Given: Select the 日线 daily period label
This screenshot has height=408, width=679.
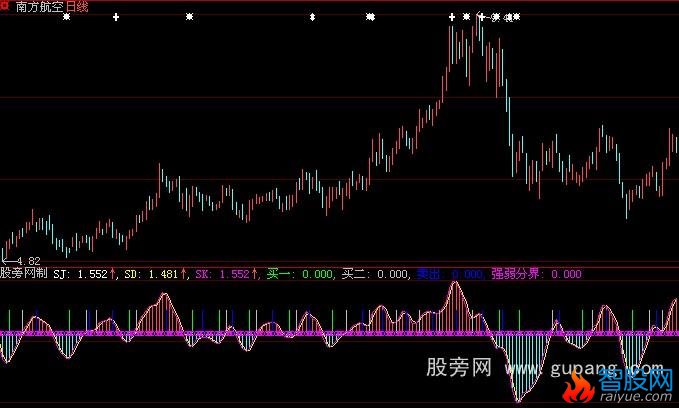Looking at the screenshot, I should pyautogui.click(x=77, y=7).
